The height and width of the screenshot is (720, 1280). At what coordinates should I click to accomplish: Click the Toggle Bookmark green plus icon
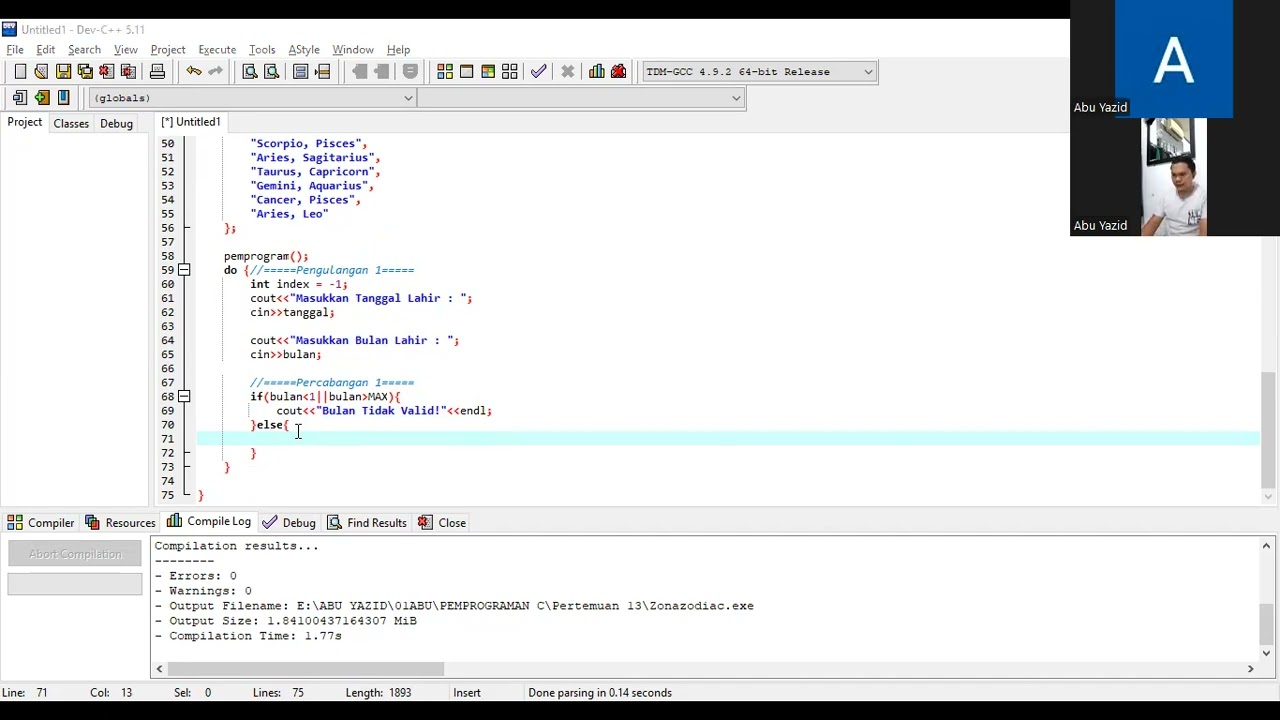(x=42, y=97)
